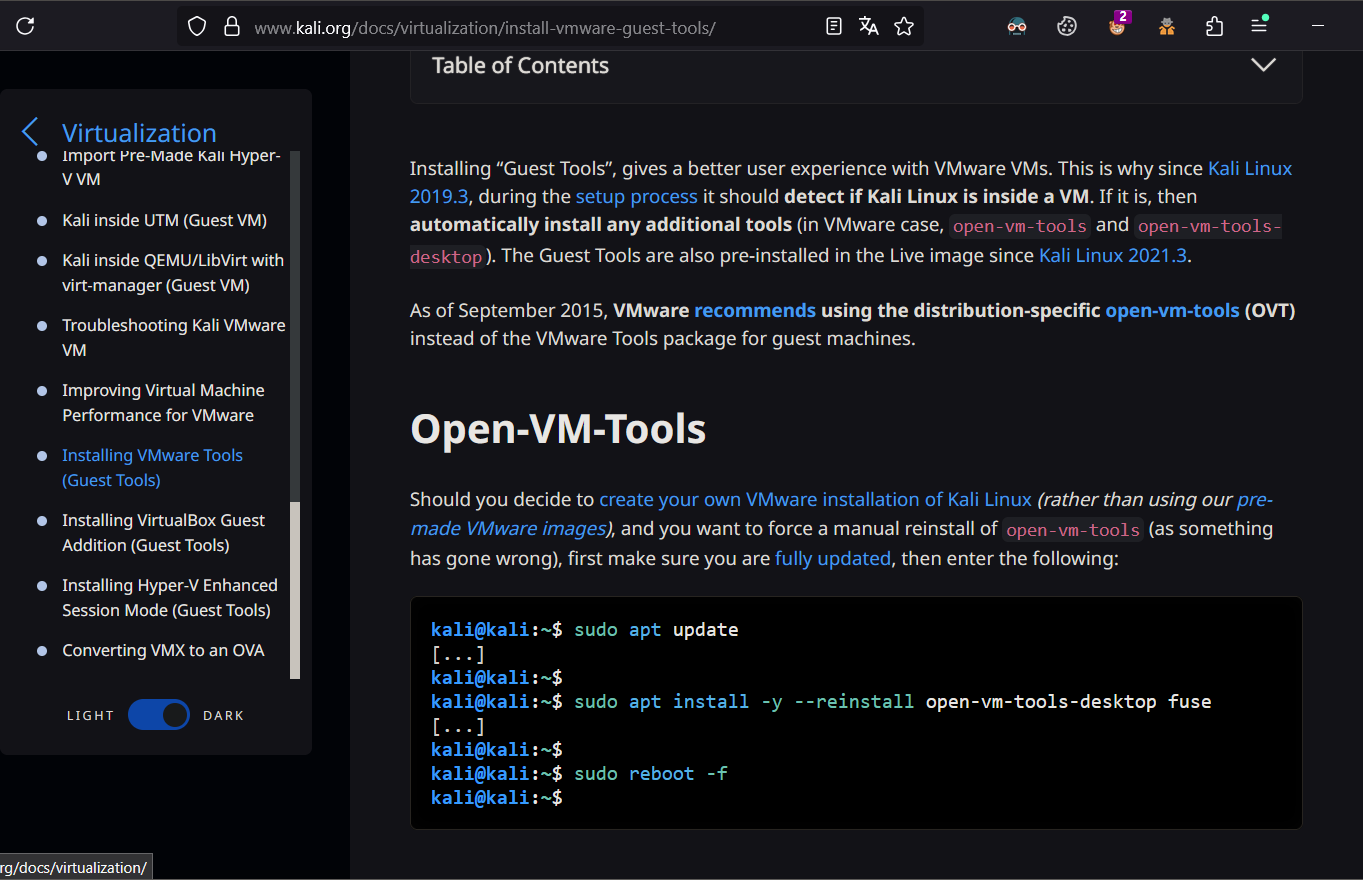This screenshot has width=1363, height=880.
Task: Reload the page with the refresh icon
Action: pyautogui.click(x=25, y=27)
